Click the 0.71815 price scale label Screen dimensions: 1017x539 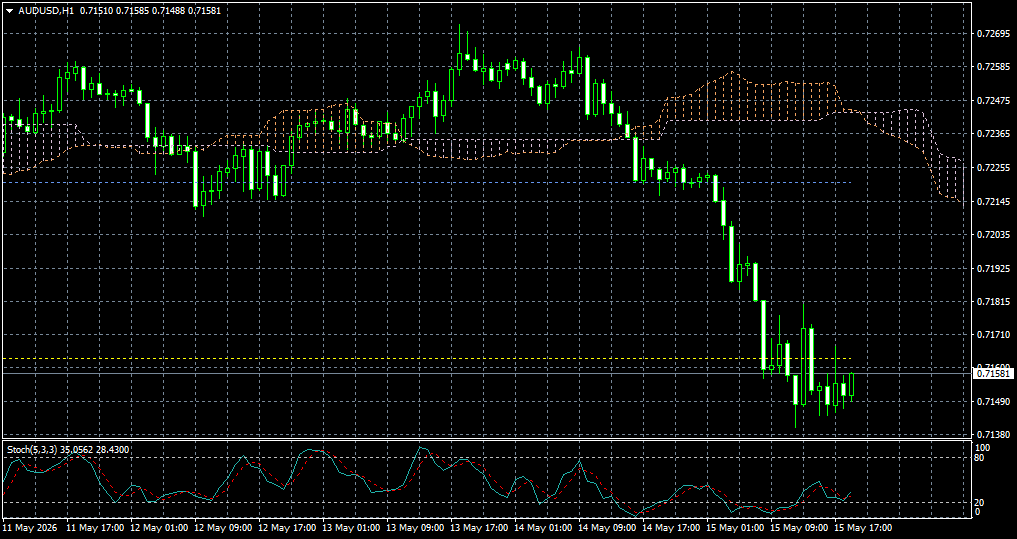(x=993, y=302)
